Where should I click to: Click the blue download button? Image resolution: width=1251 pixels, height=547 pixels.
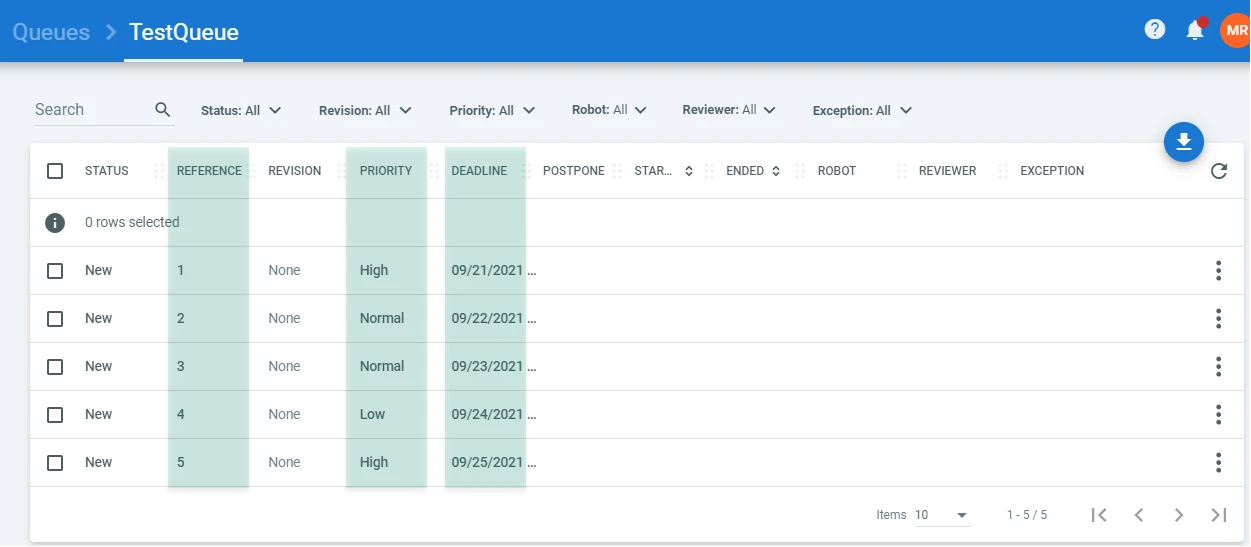tap(1184, 143)
